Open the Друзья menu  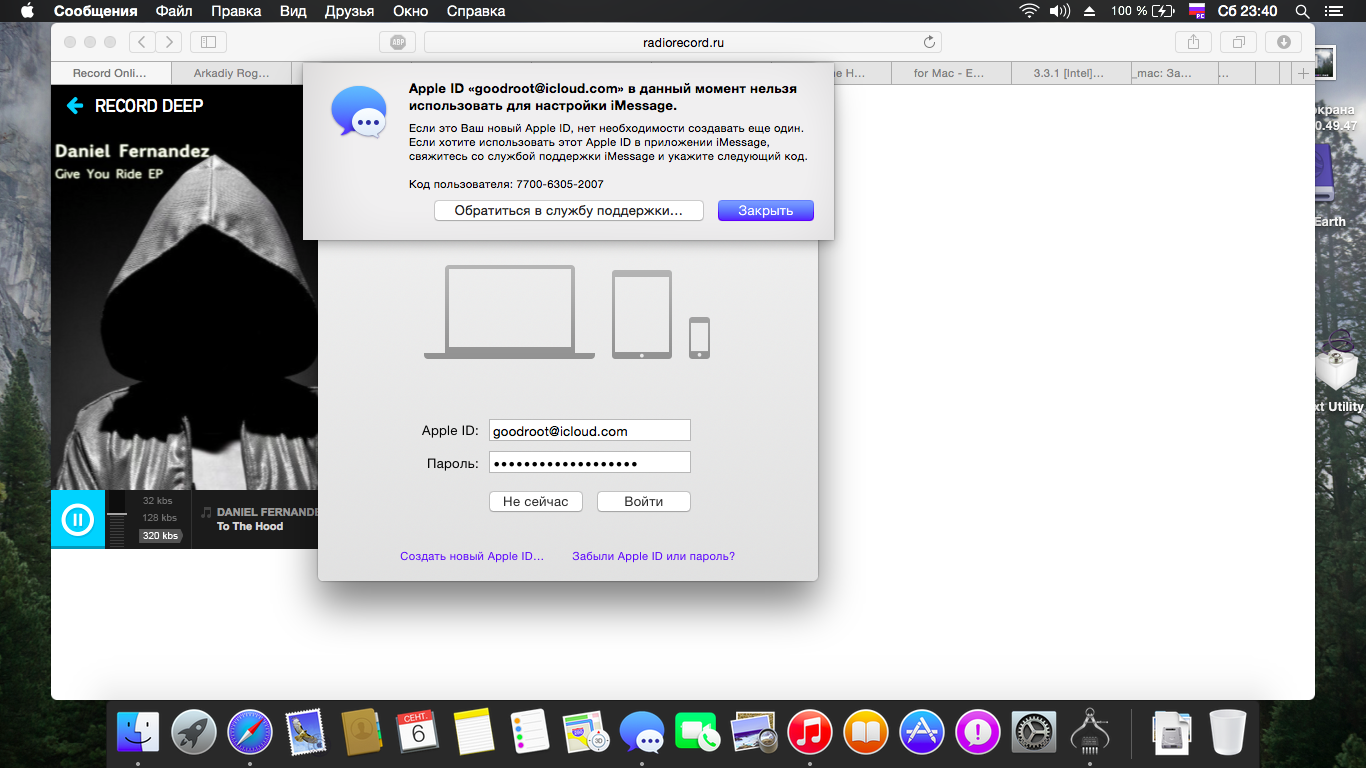[x=350, y=11]
